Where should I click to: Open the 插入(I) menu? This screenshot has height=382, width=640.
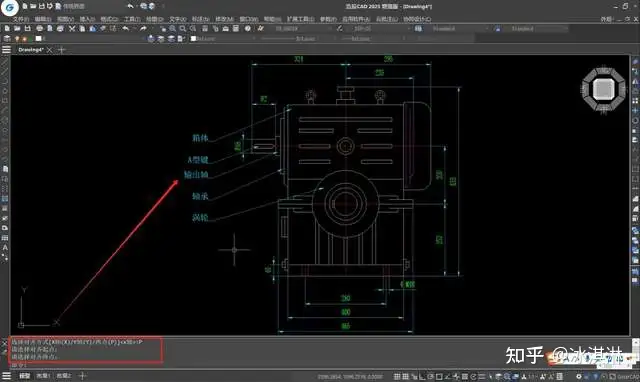87,19
